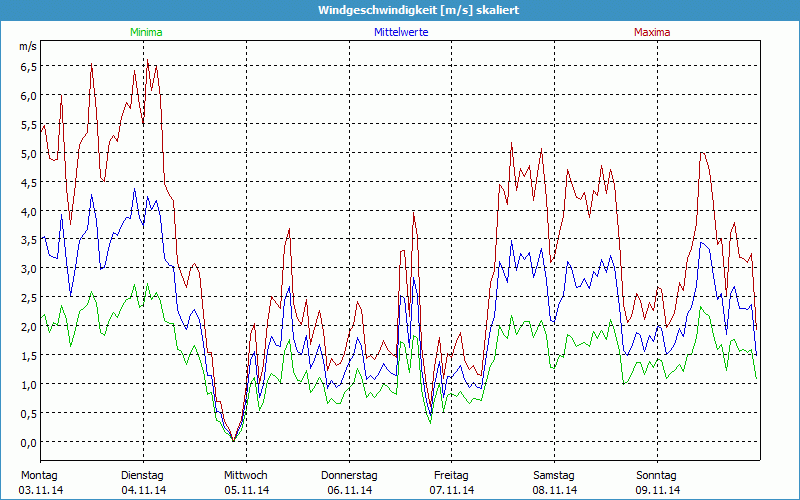This screenshot has width=800, height=500.
Task: Click the 'Donnerstag' day label
Action: pos(349,476)
